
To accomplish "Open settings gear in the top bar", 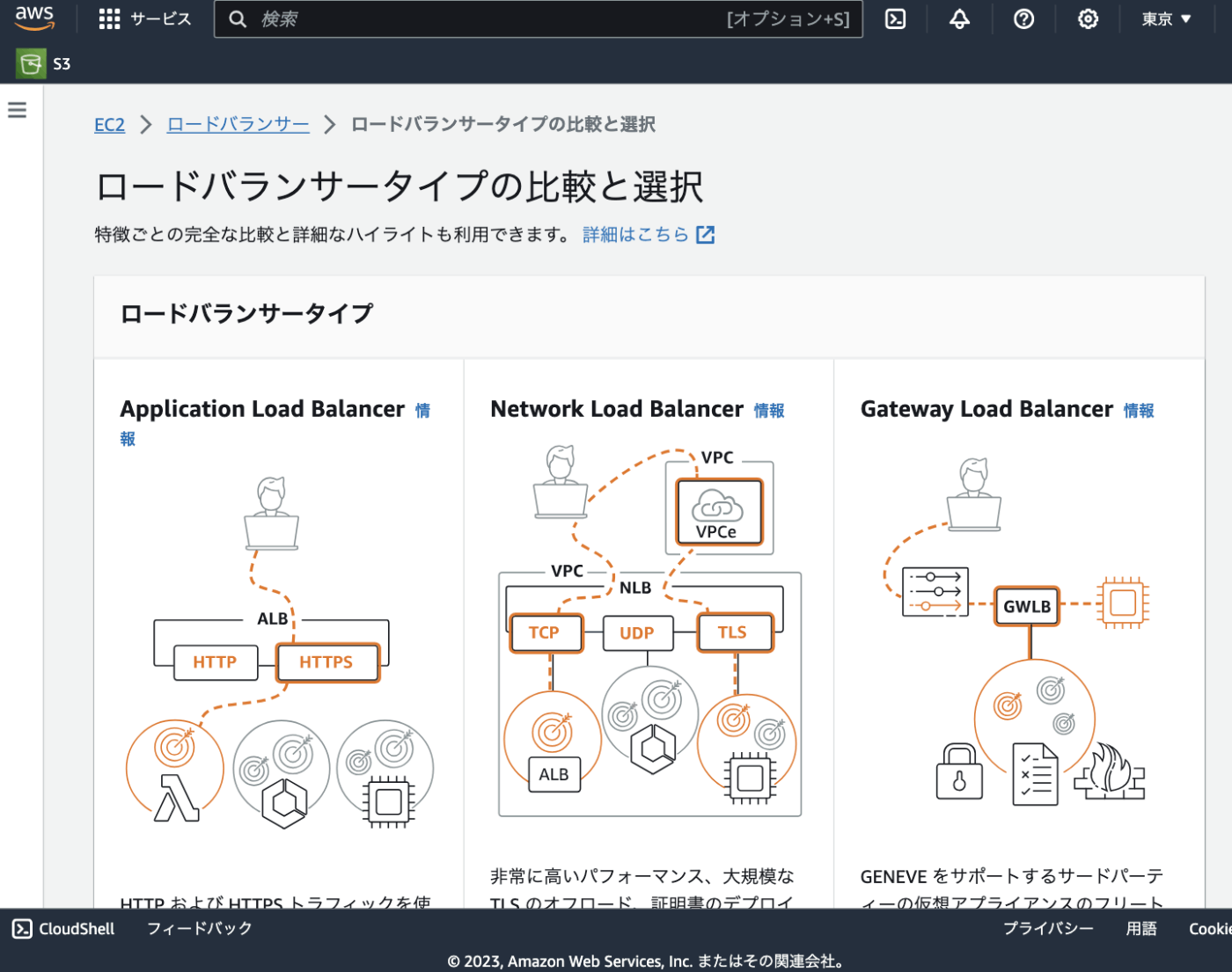I will tap(1088, 18).
